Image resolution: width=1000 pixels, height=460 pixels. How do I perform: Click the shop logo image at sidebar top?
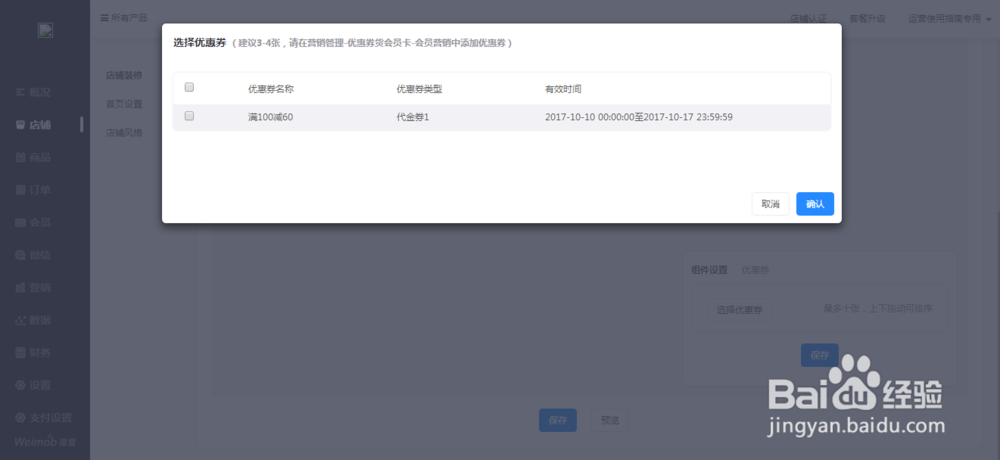[x=45, y=30]
